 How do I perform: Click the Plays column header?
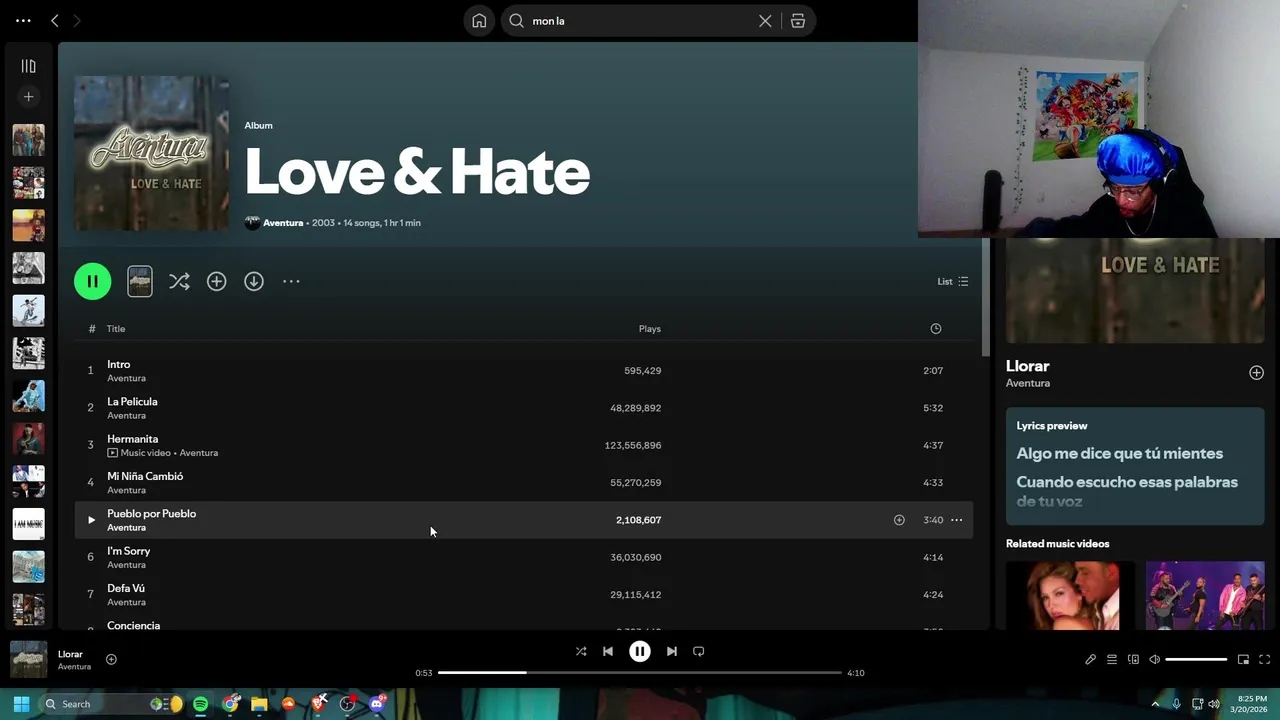(x=650, y=329)
